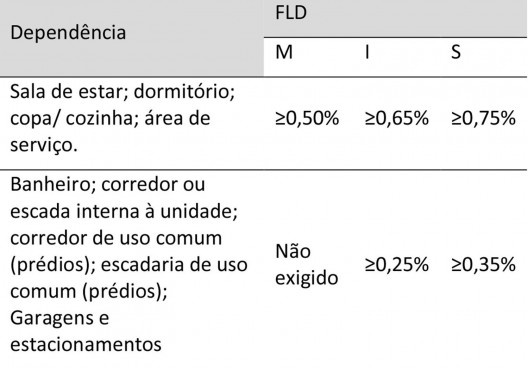The height and width of the screenshot is (368, 528).
Task: Click 'corredor de uso comum' line
Action: point(116,238)
